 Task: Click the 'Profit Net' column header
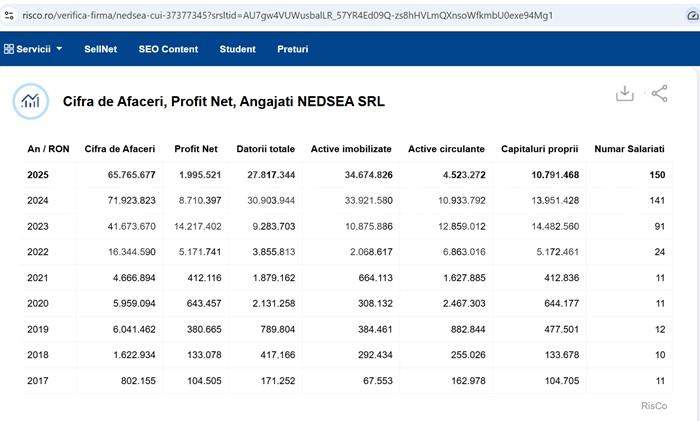[196, 149]
